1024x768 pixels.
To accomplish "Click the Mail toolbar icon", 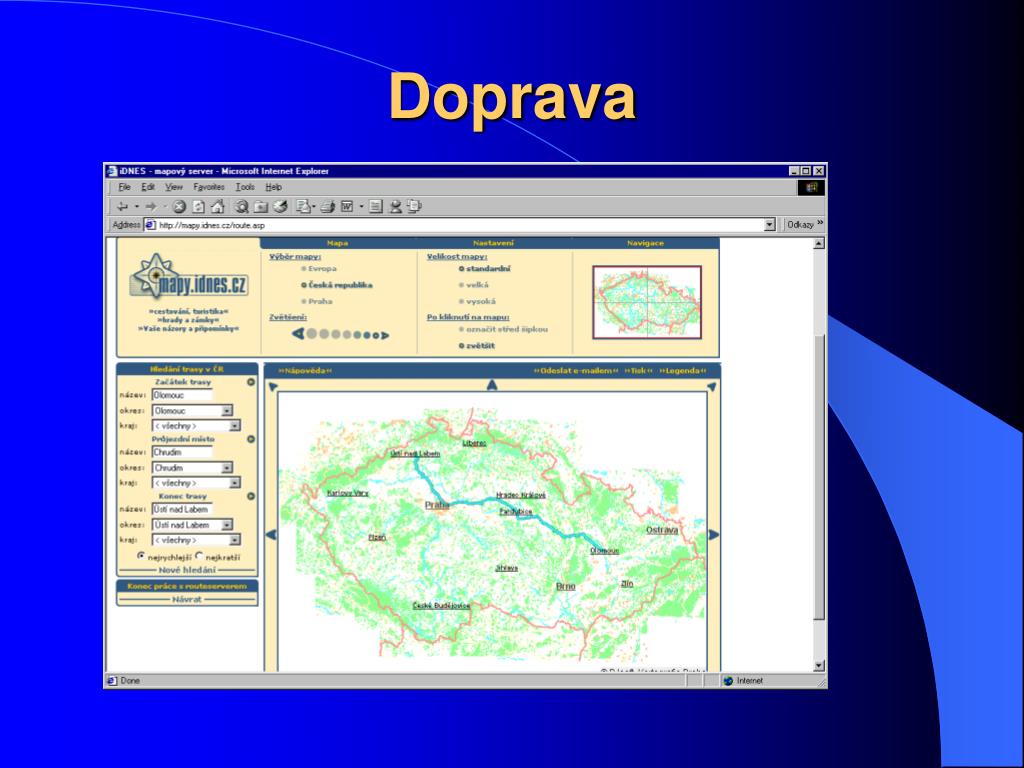I will [303, 207].
